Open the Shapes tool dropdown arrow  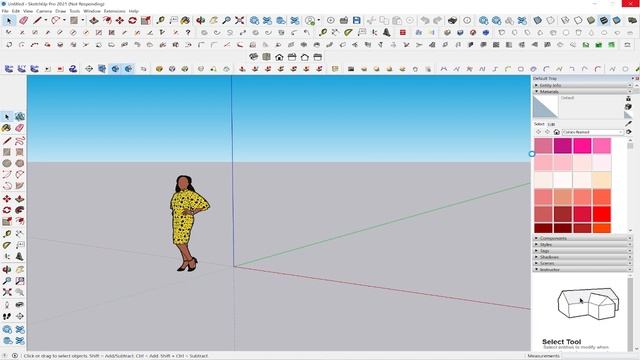(82, 20)
